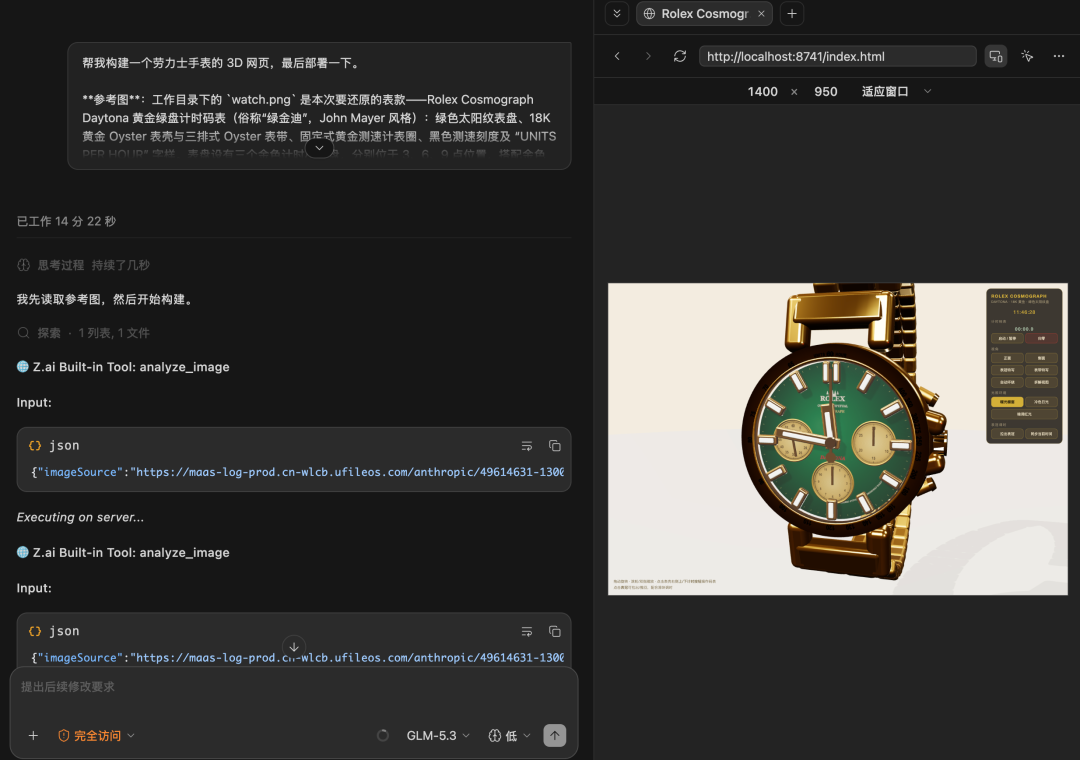Focus the 提出后续修改要求 message input

click(294, 687)
